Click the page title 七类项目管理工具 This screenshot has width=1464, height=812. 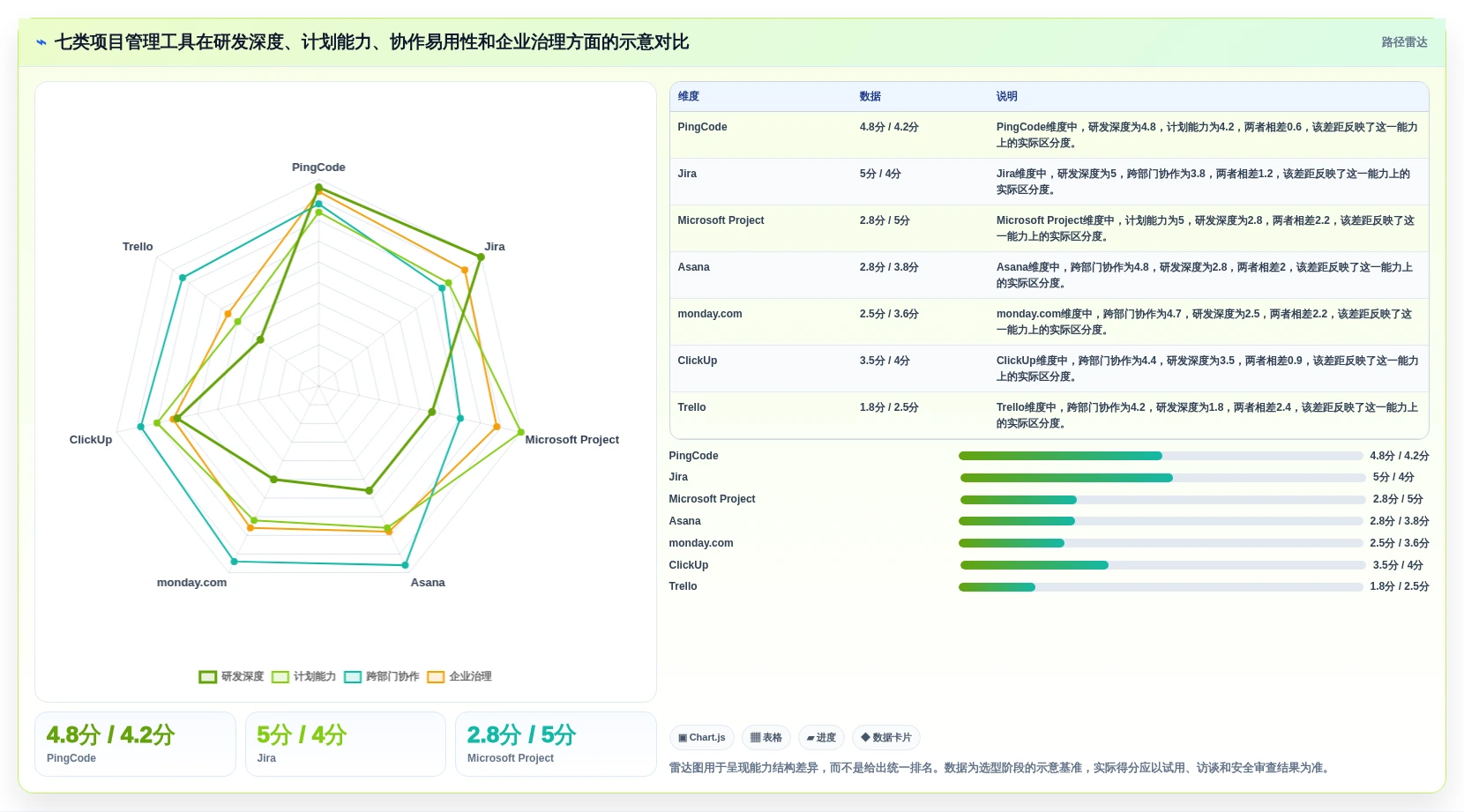point(371,42)
